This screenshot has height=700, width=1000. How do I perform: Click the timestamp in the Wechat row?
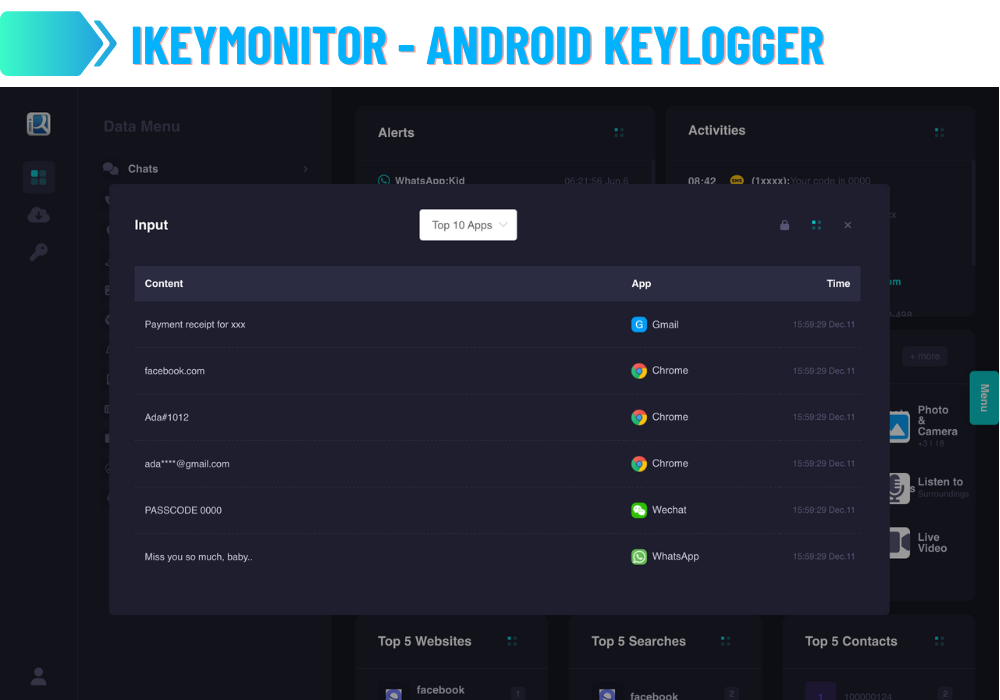(x=823, y=510)
